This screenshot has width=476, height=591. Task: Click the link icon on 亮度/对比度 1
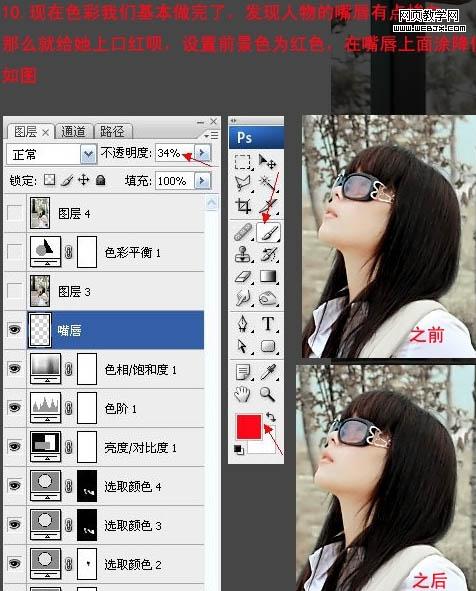click(69, 447)
